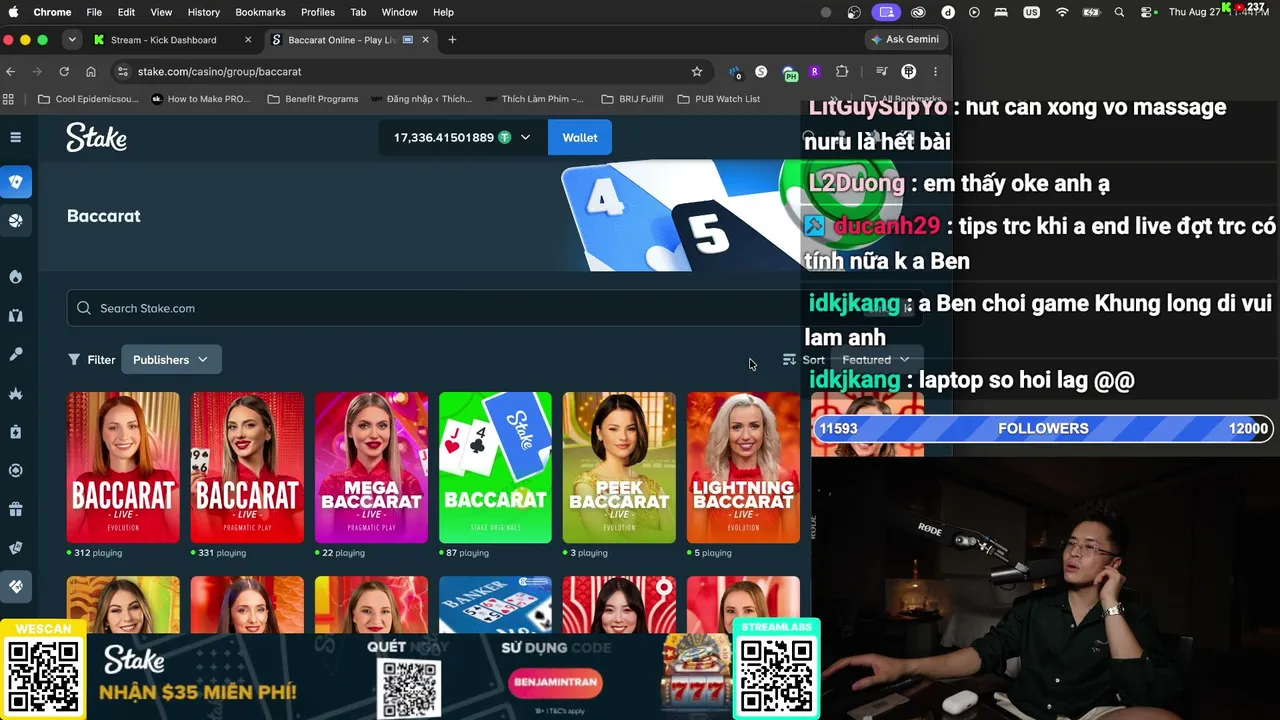Image resolution: width=1280 pixels, height=720 pixels.
Task: Close the Stream - Kick Dashboard tab
Action: tap(248, 40)
